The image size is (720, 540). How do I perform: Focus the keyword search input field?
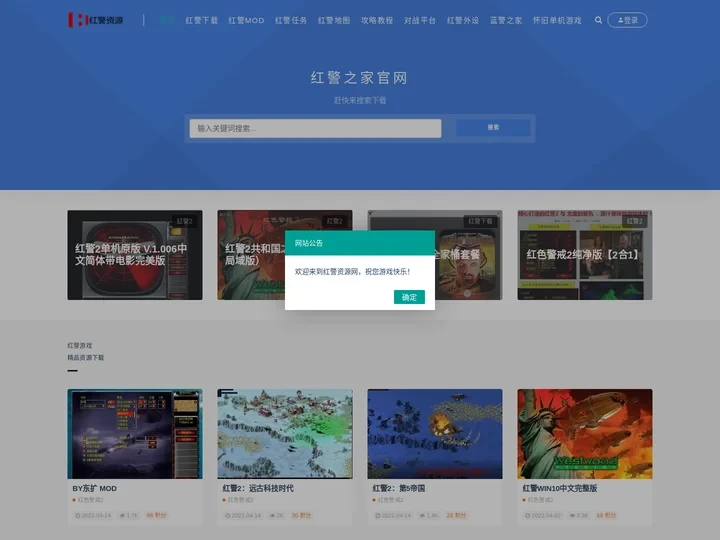[x=315, y=128]
